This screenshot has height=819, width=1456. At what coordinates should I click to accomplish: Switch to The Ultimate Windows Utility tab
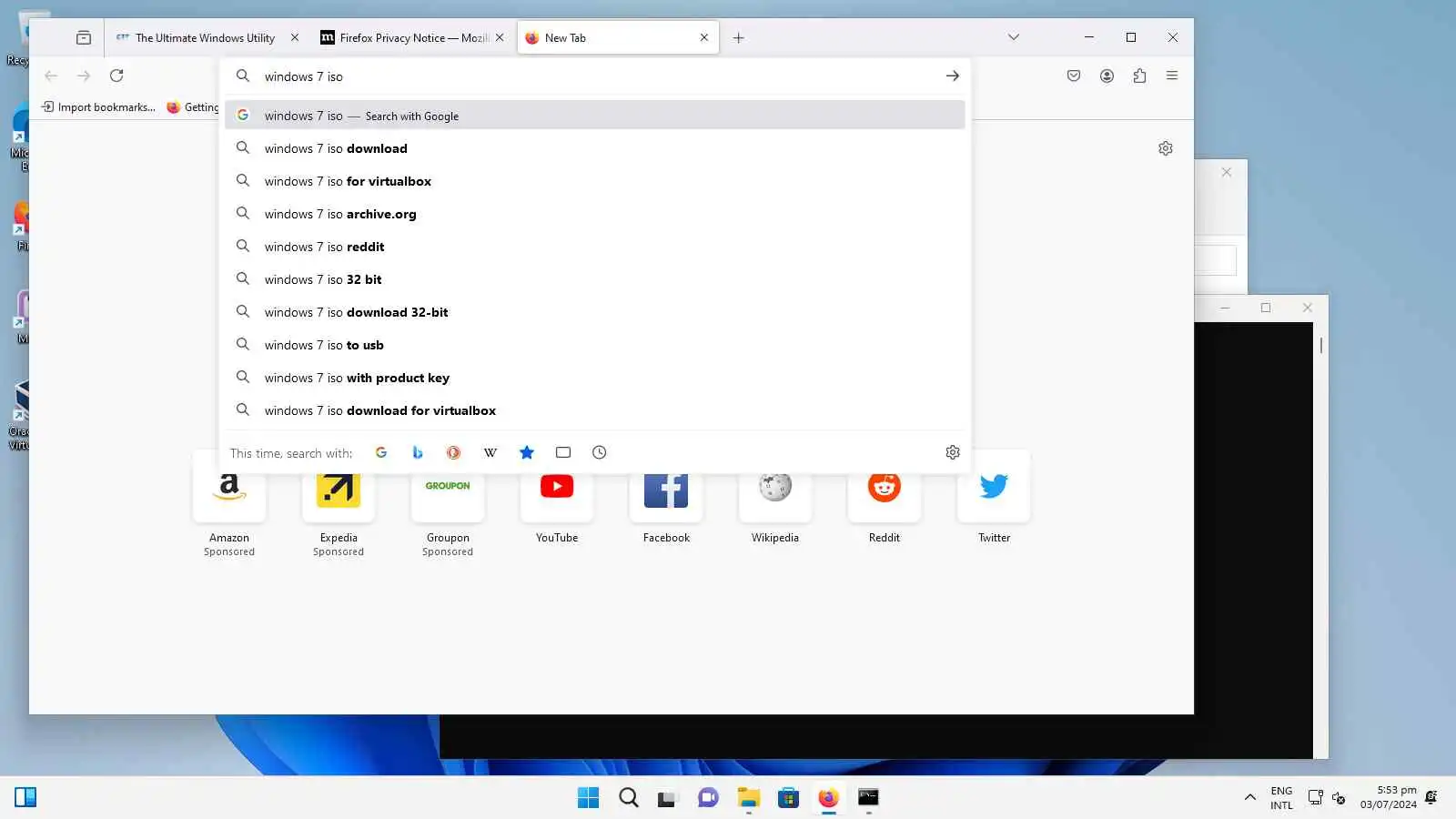click(205, 37)
